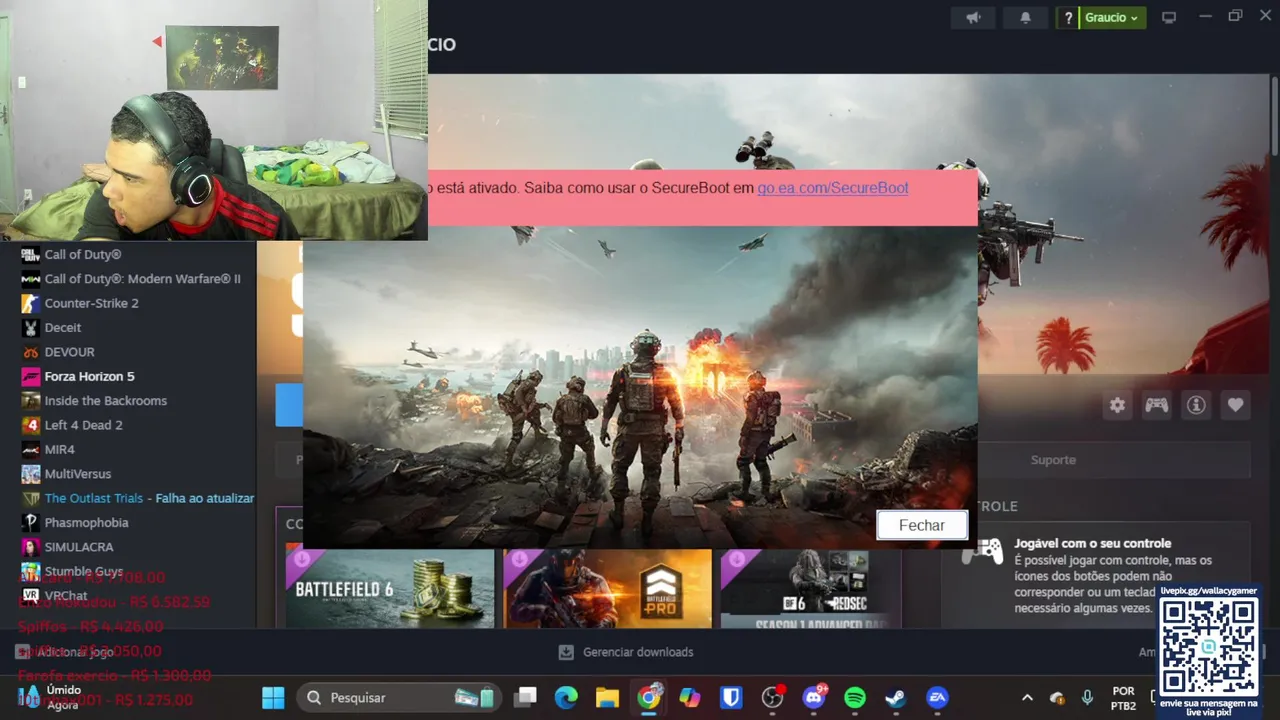The height and width of the screenshot is (720, 1280).
Task: Open controller layout gamepad icon
Action: [x=1156, y=405]
